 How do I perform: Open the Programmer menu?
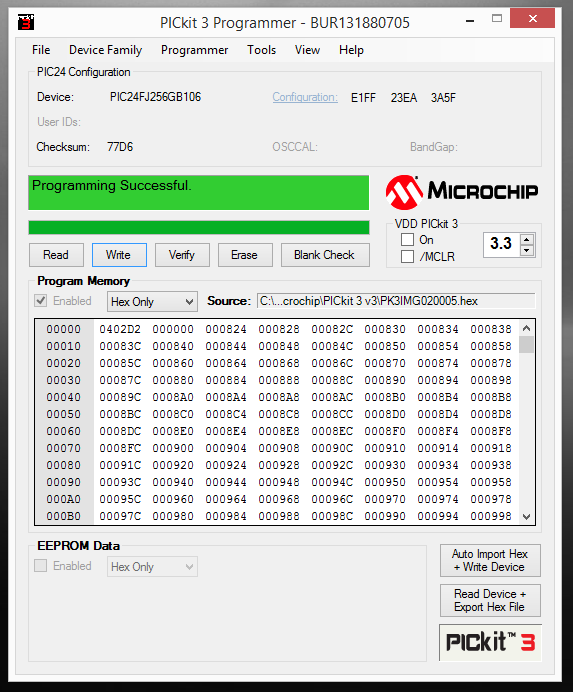(194, 50)
